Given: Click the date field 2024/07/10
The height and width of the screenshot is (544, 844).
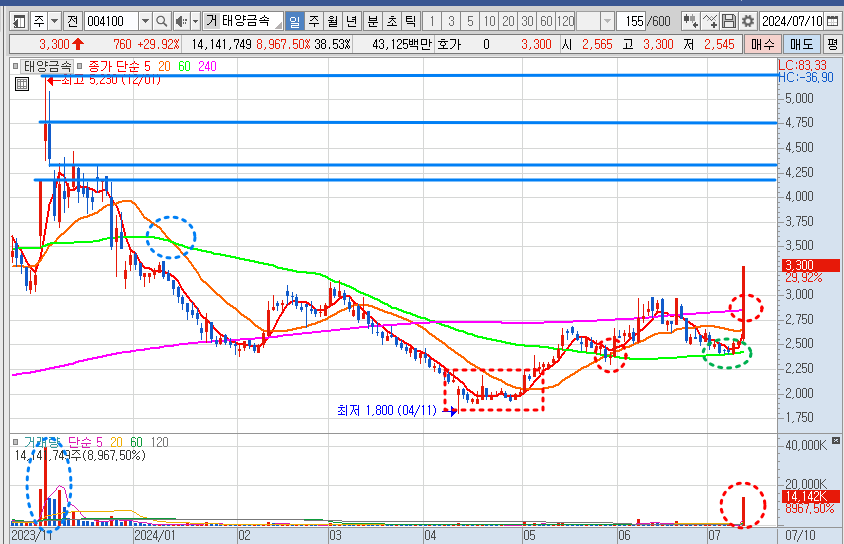Looking at the screenshot, I should coord(792,22).
